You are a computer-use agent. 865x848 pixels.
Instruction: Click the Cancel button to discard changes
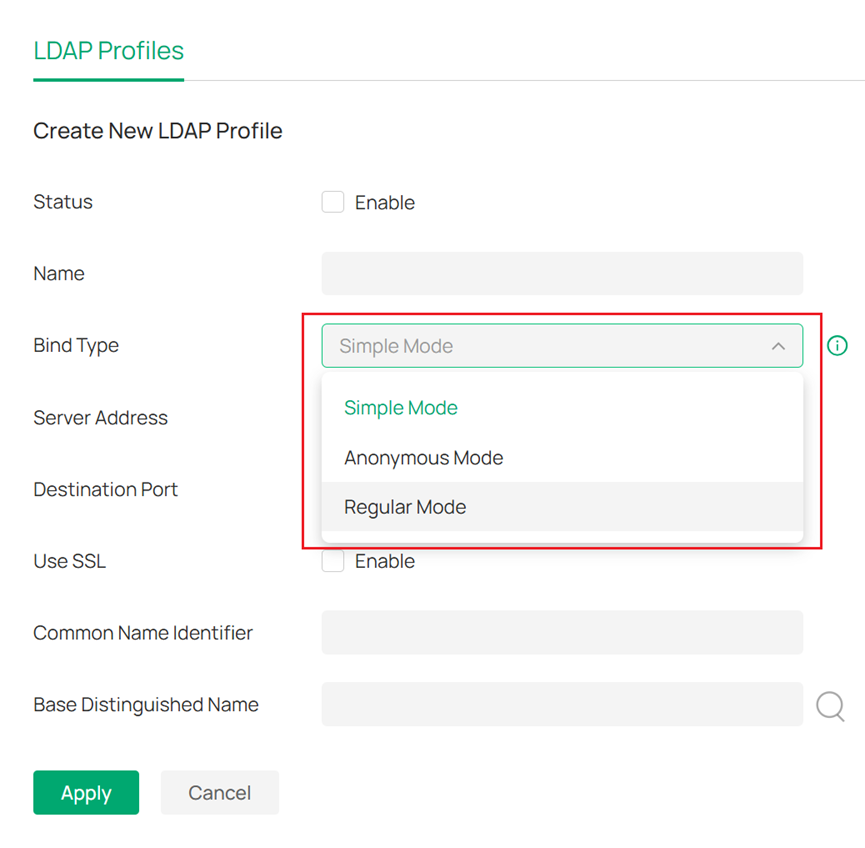click(x=219, y=793)
